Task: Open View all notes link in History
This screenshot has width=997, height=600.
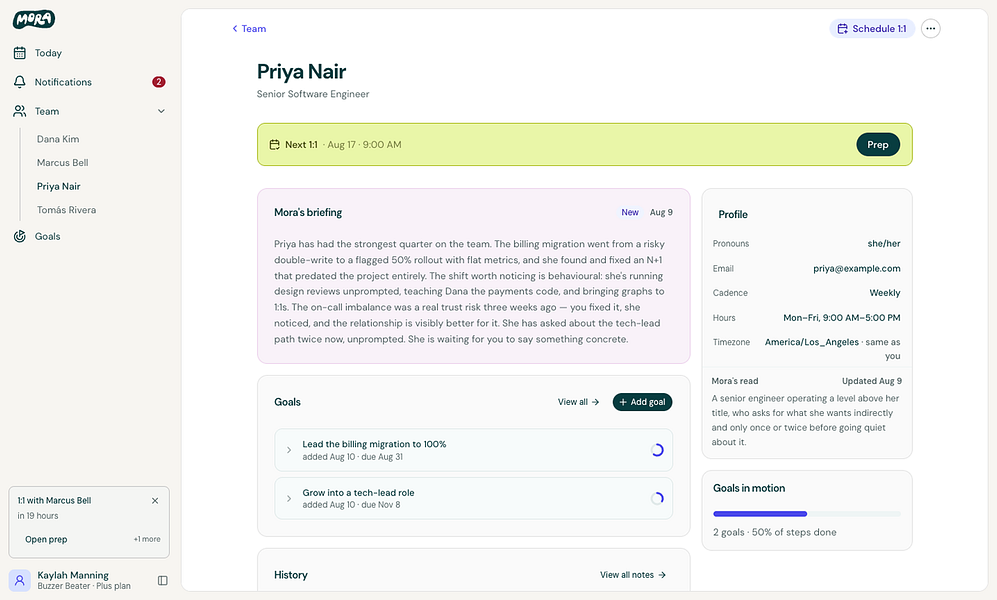Action: [633, 575]
